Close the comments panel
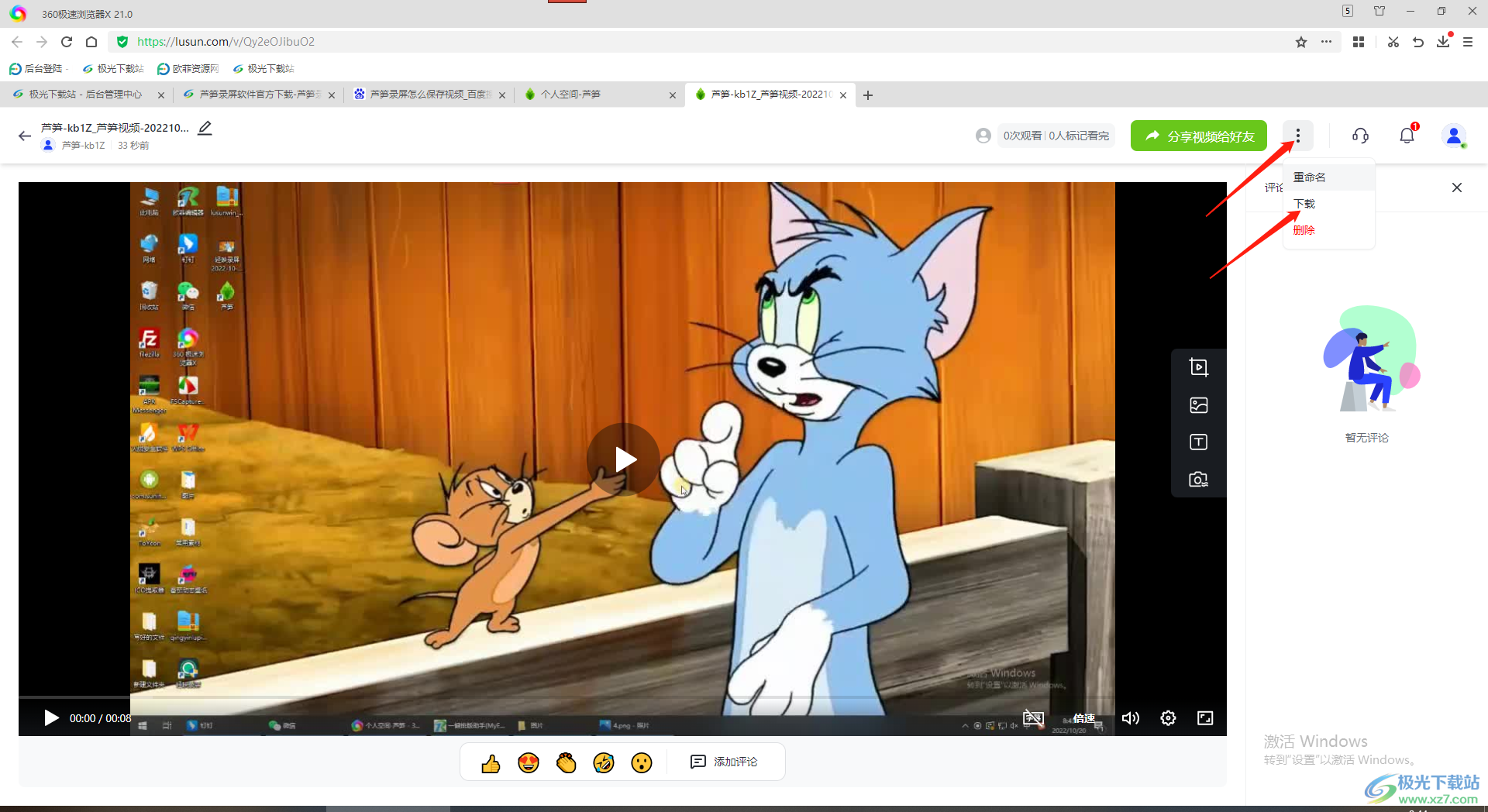The height and width of the screenshot is (812, 1488). (x=1457, y=188)
